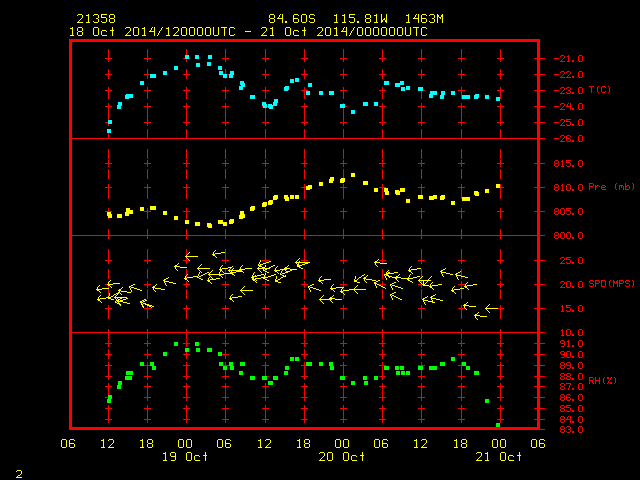Click the date range header line
640x480 pixels.
[x=248, y=32]
